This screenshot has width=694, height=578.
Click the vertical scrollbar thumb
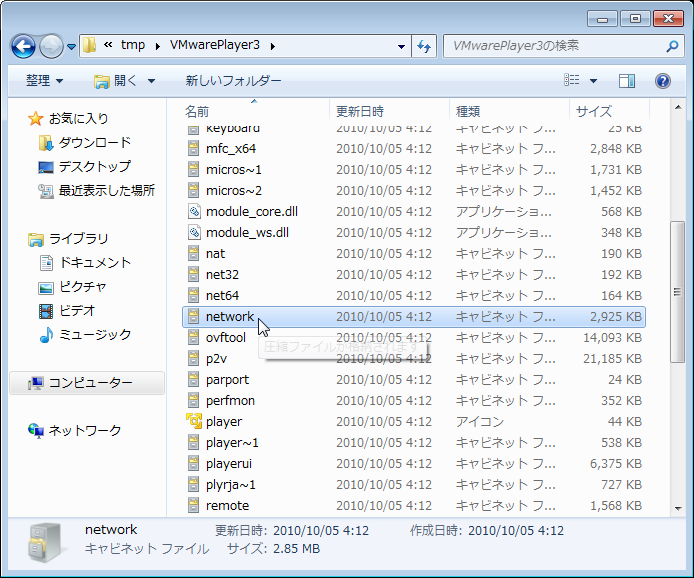click(x=678, y=292)
